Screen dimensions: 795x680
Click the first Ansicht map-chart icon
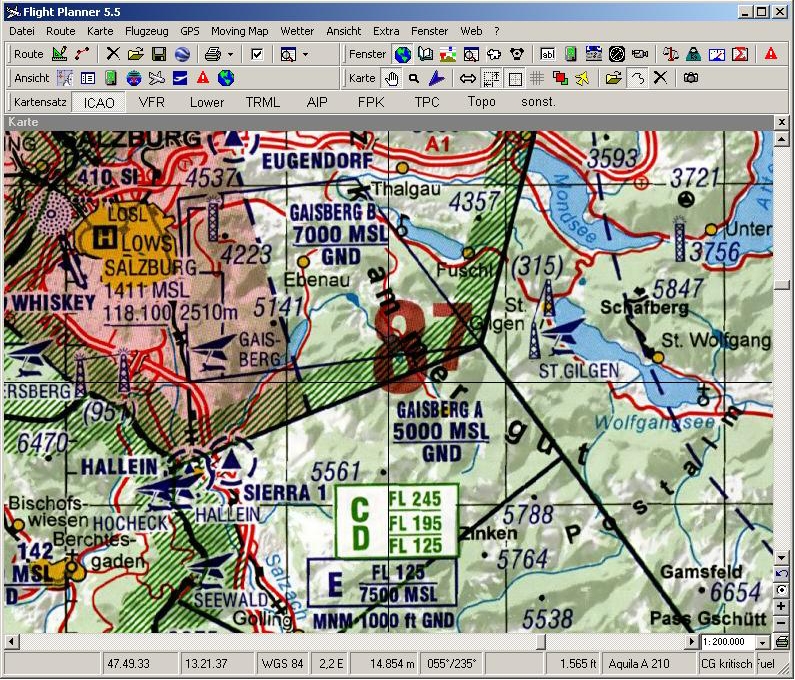point(65,78)
